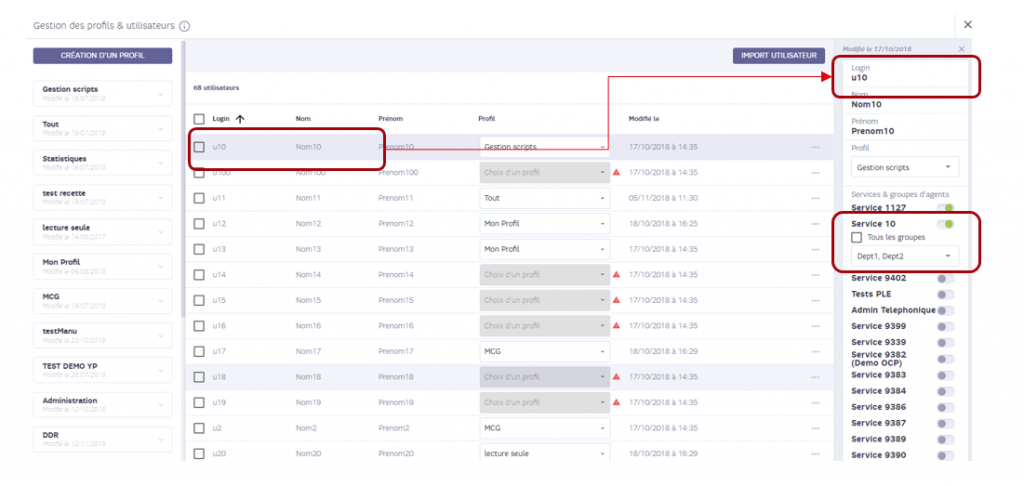This screenshot has height=486, width=1024.
Task: Open more options menu for user u10
Action: tap(815, 148)
